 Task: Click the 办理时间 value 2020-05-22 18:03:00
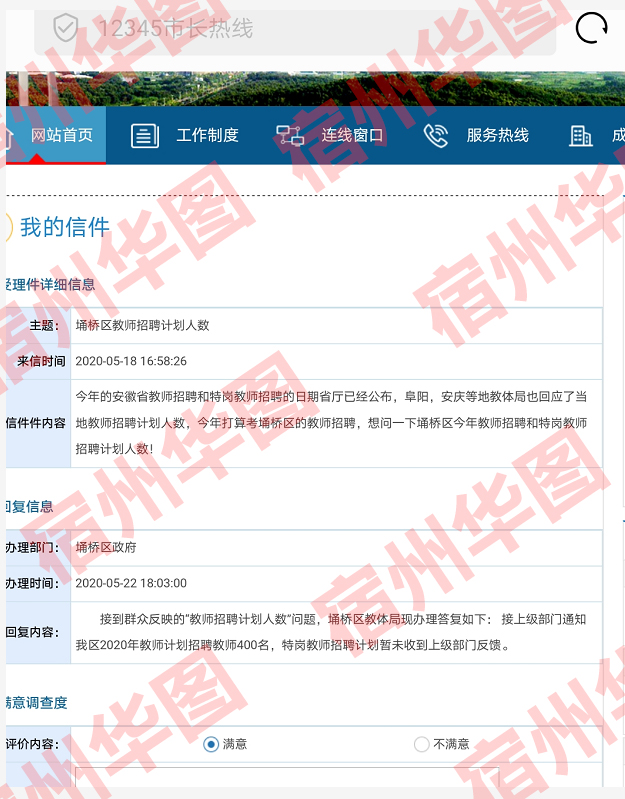(131, 583)
